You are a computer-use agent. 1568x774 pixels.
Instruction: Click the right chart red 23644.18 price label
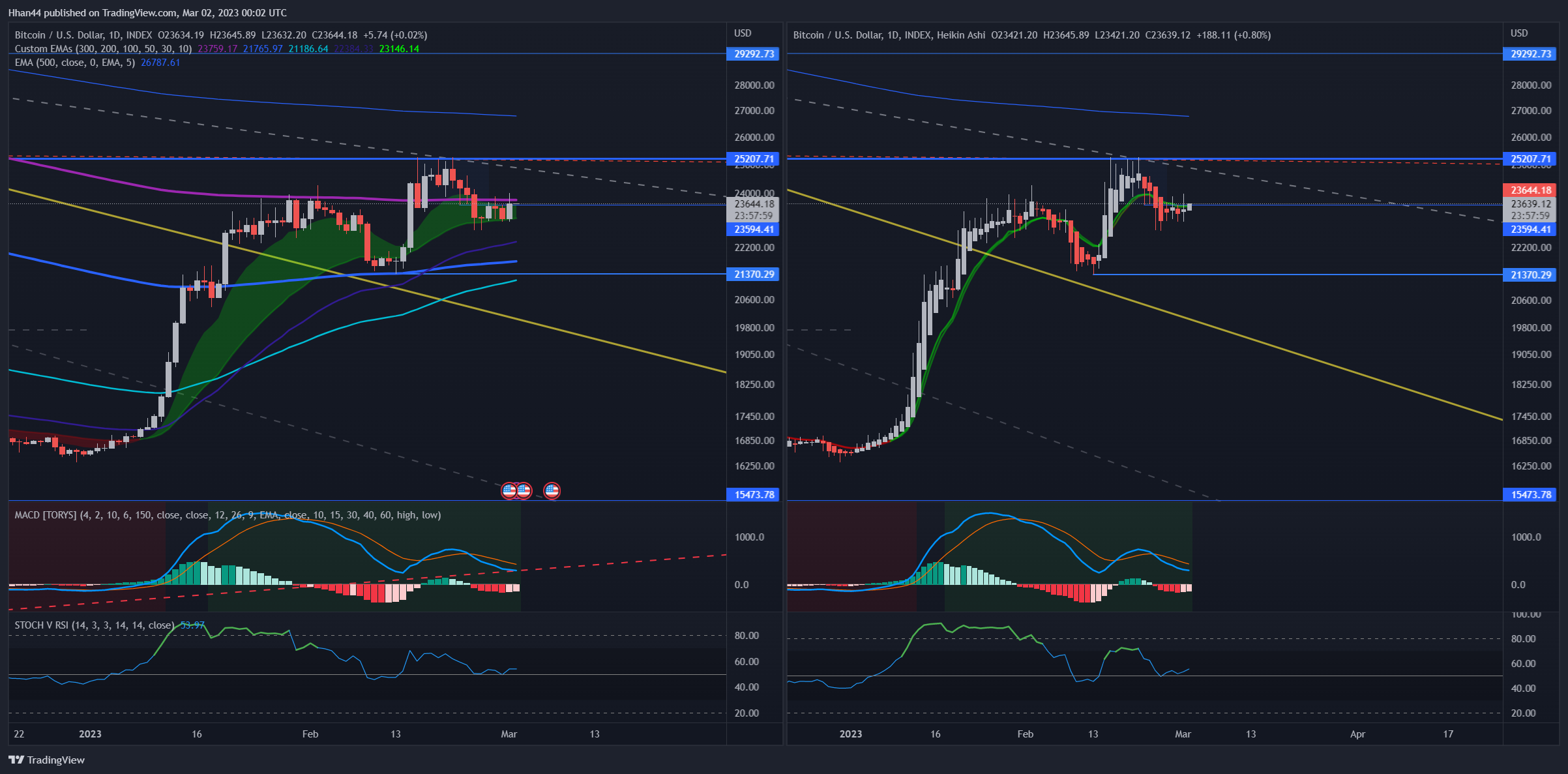coord(1530,190)
